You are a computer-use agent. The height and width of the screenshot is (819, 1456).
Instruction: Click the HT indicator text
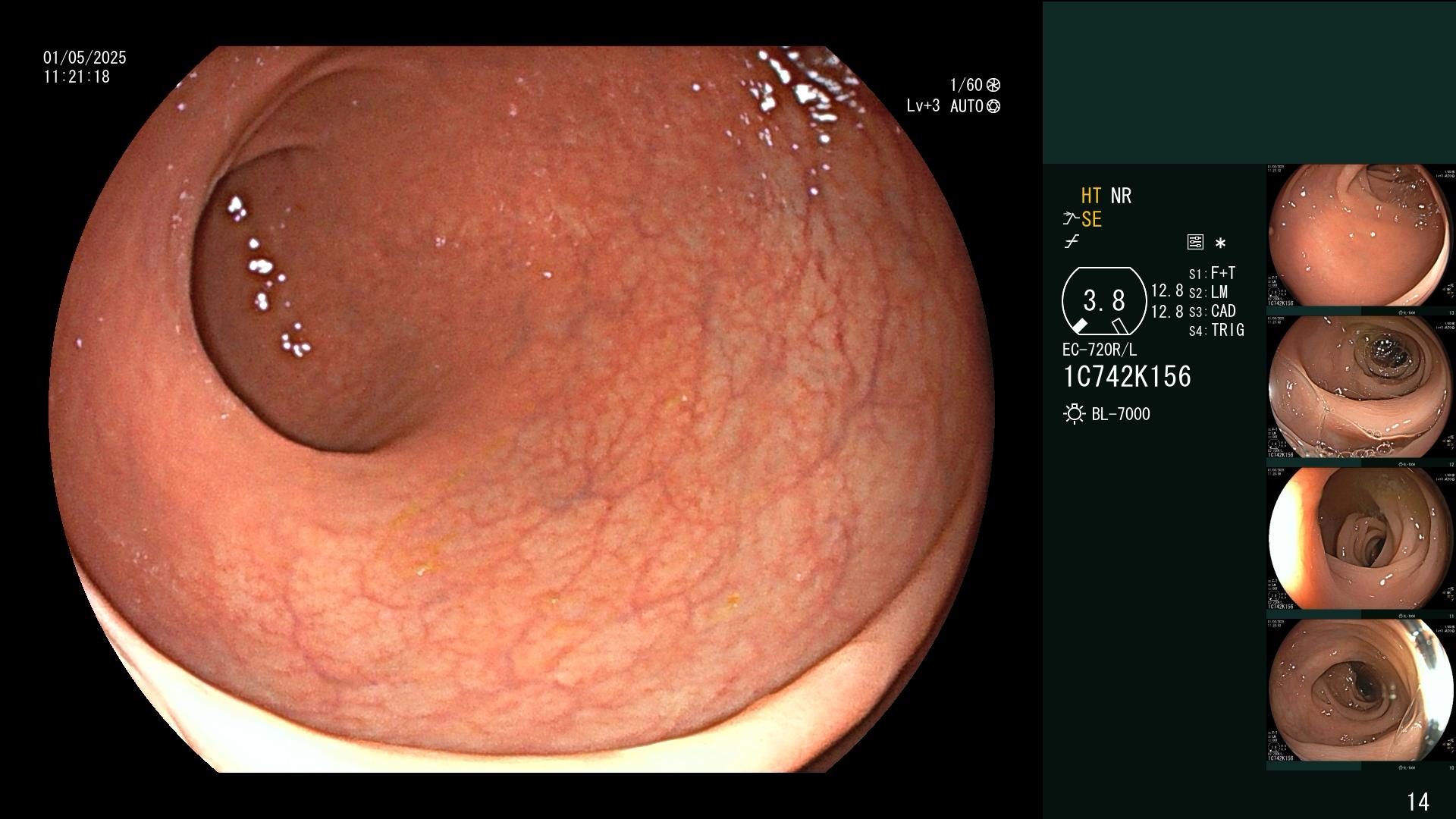point(1091,196)
